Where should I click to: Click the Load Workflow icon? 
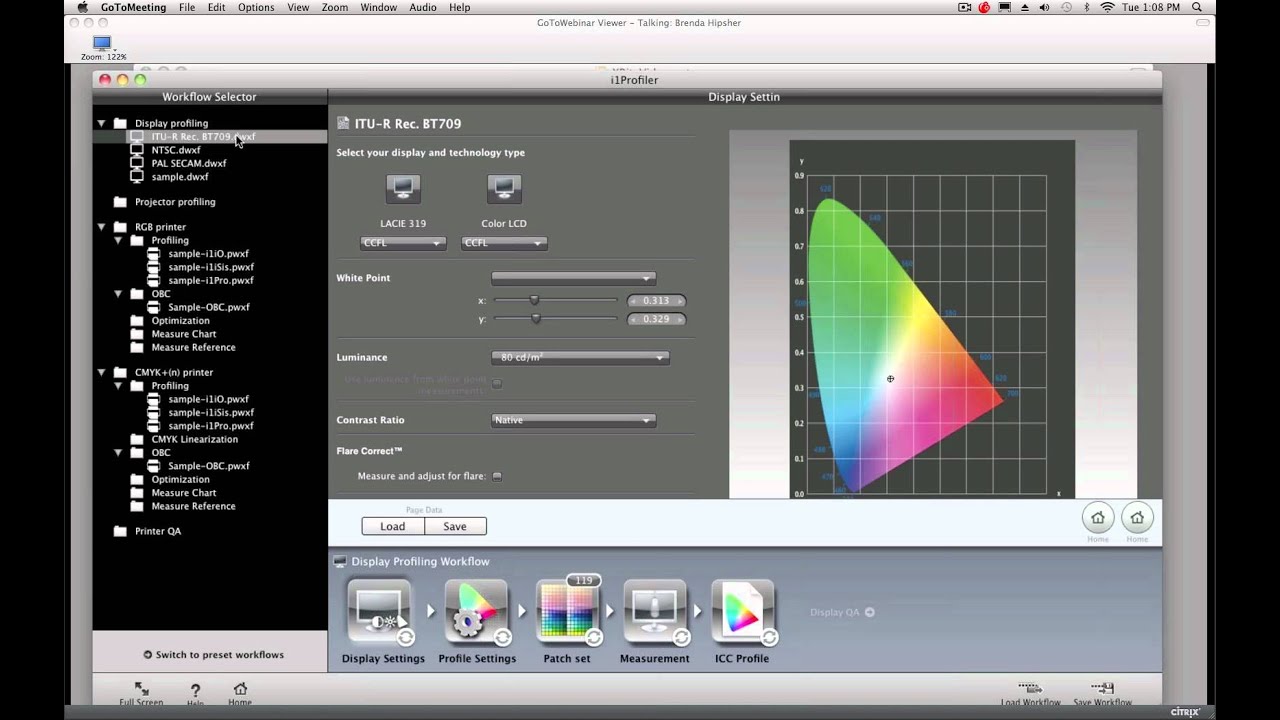[x=1030, y=689]
